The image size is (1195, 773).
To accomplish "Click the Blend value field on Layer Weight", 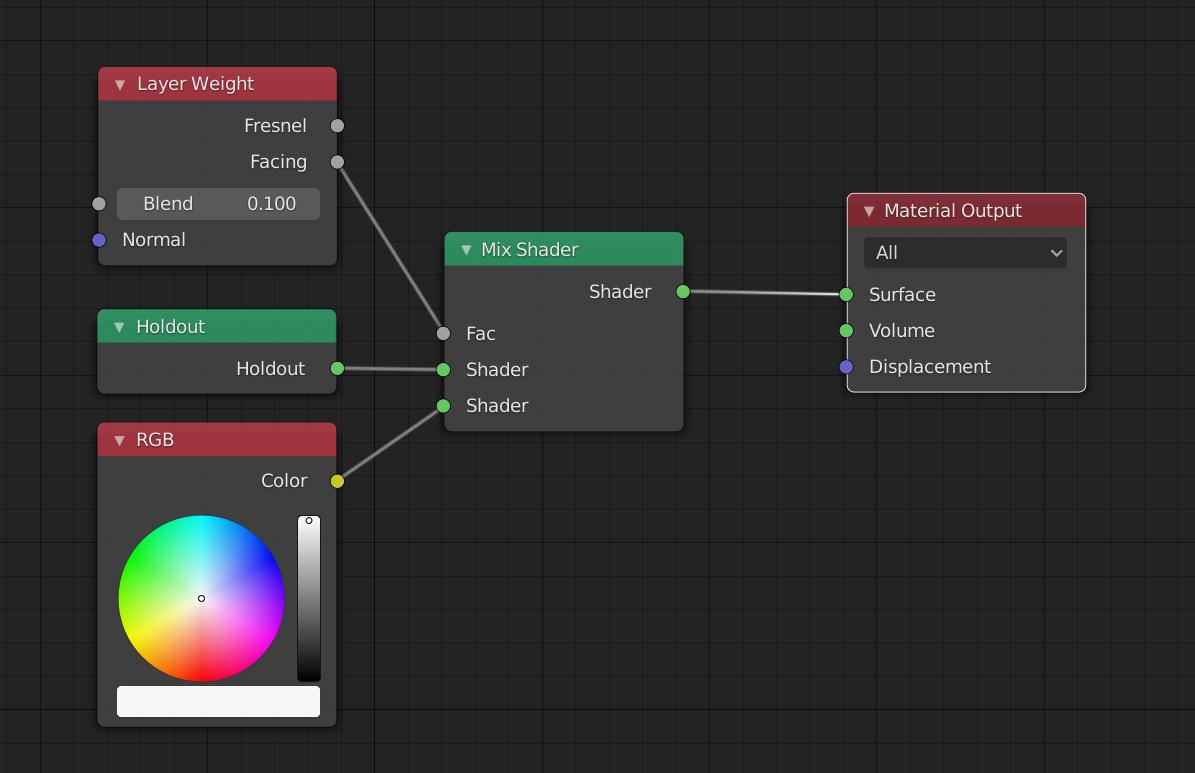I will click(218, 203).
